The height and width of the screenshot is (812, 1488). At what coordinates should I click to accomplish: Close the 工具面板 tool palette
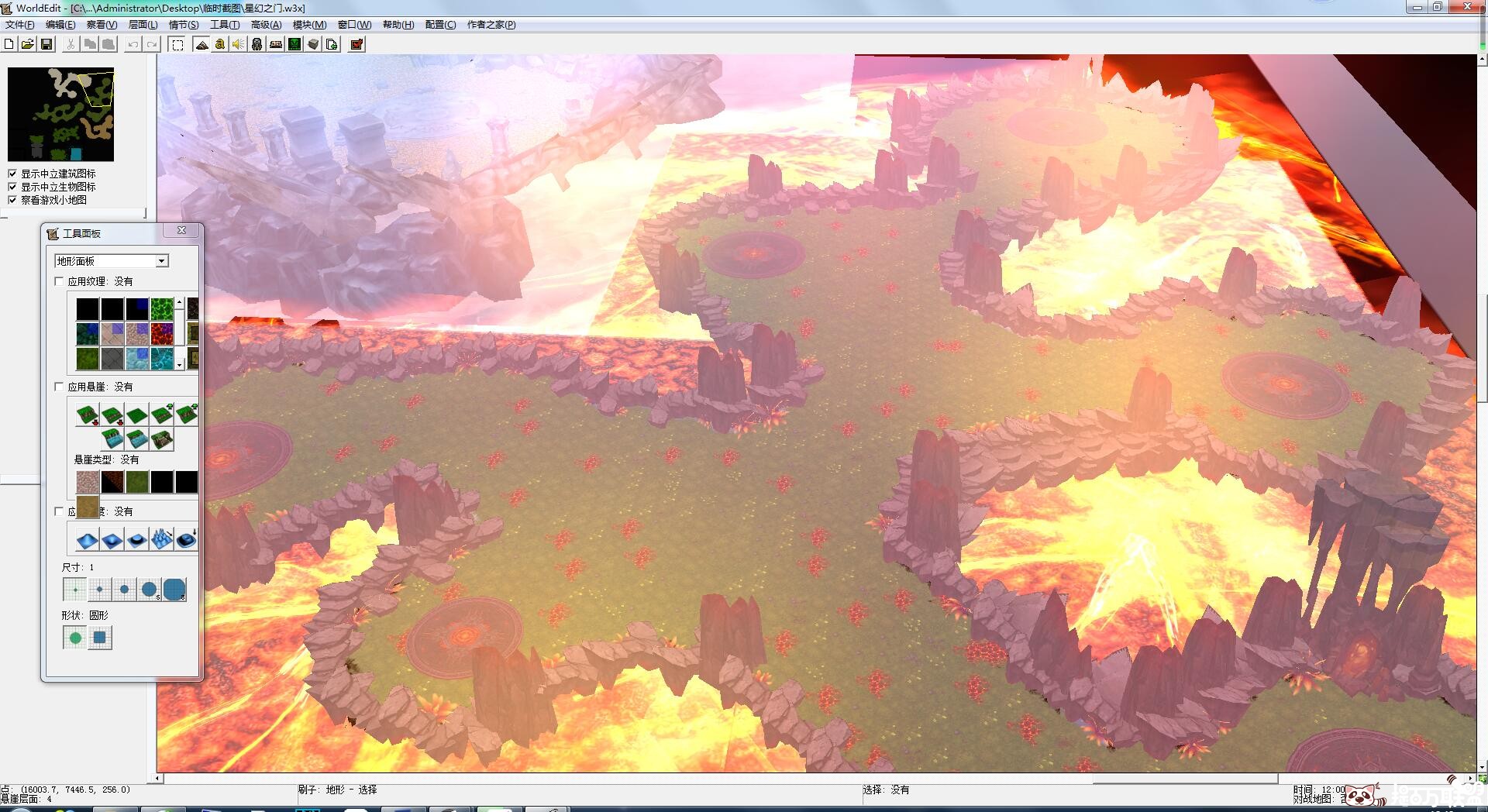click(x=182, y=230)
